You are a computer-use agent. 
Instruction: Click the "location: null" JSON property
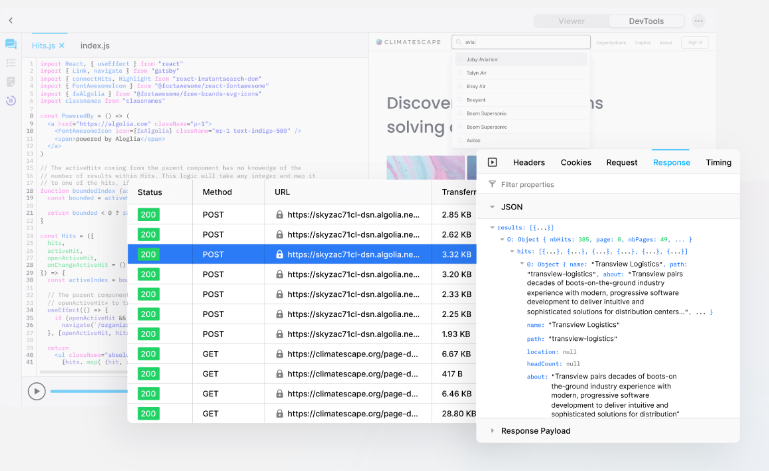click(552, 352)
